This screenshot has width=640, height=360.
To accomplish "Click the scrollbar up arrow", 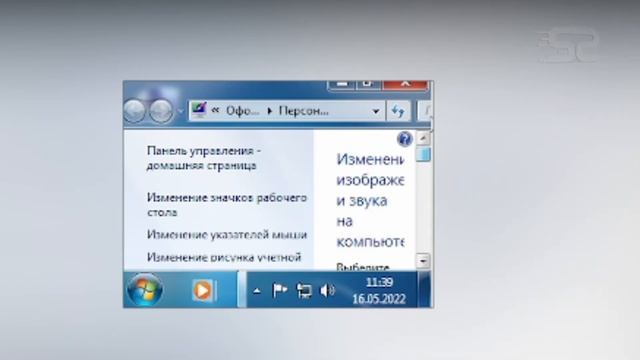I will pos(423,138).
